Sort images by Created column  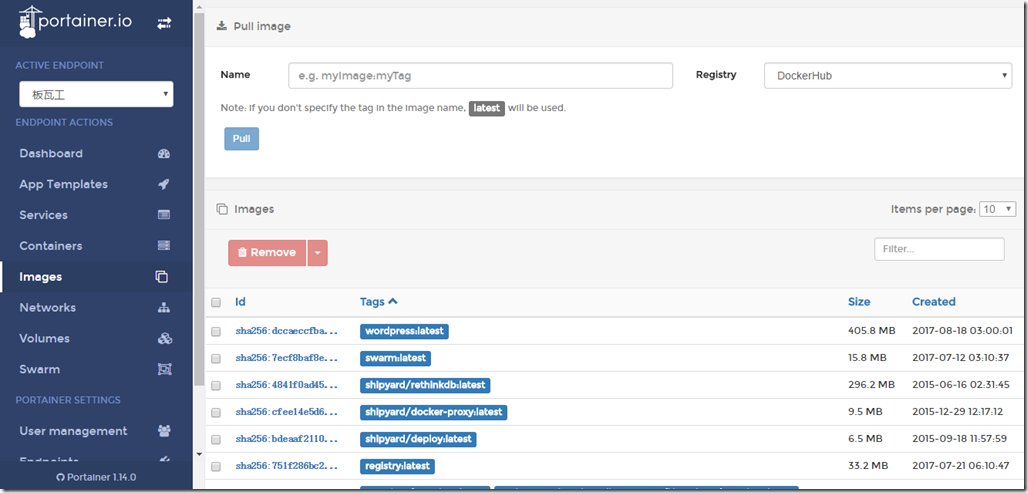coord(934,302)
